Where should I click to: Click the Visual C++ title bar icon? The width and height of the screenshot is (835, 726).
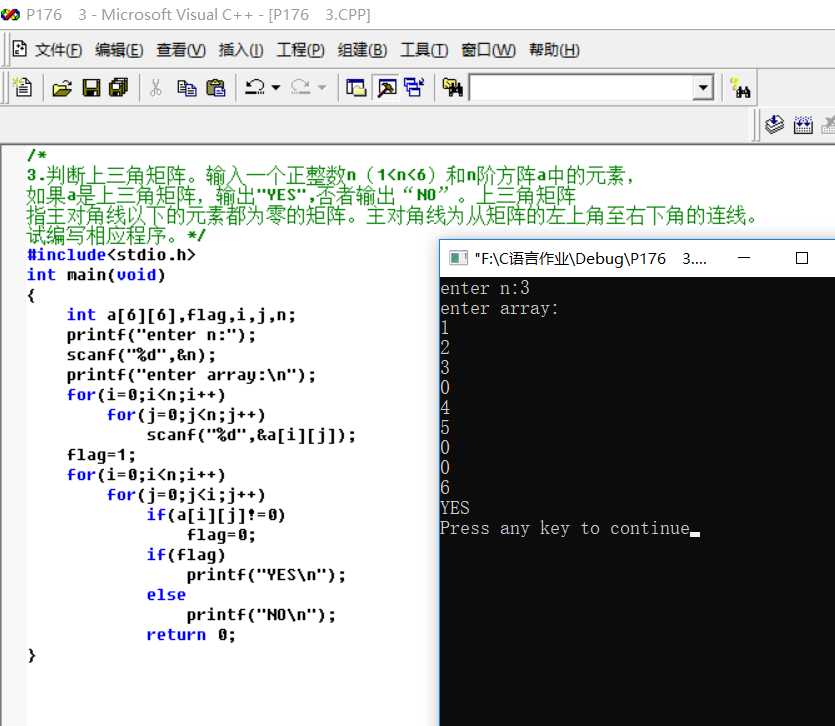(10, 15)
